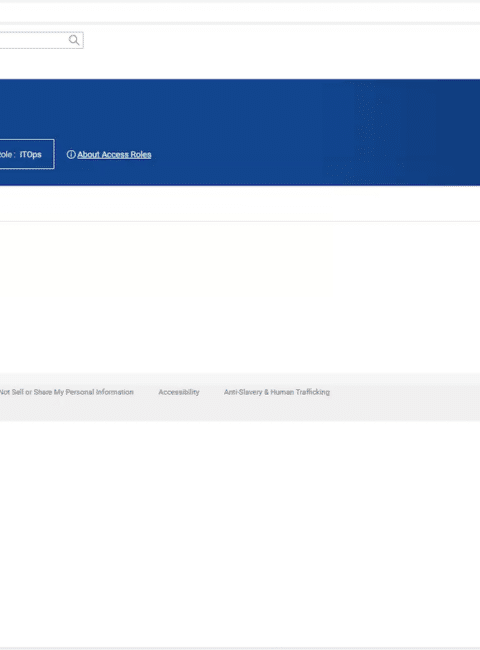Screen dimensions: 480x650
Task: Open the Accessibility footer link
Action: [x=179, y=392]
